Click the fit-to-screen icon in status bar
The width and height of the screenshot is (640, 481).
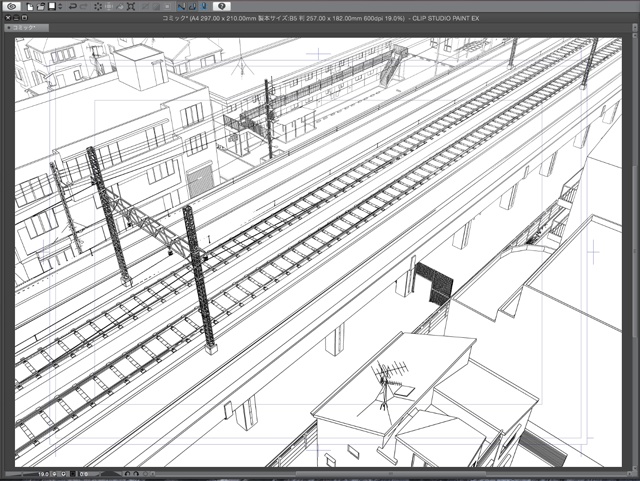(73, 474)
